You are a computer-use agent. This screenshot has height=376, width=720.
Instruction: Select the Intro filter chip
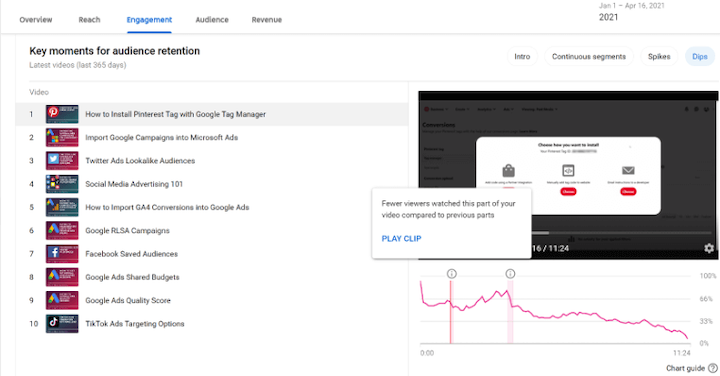pyautogui.click(x=522, y=56)
